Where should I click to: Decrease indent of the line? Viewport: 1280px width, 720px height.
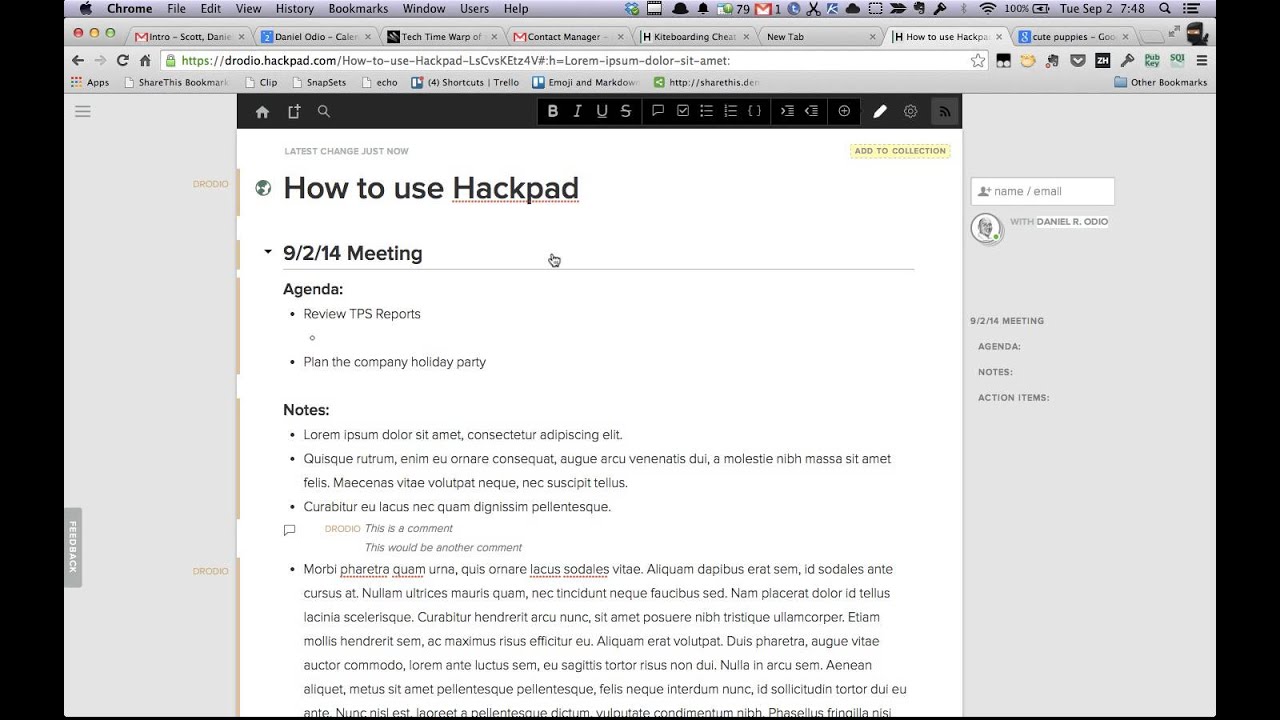(x=812, y=111)
